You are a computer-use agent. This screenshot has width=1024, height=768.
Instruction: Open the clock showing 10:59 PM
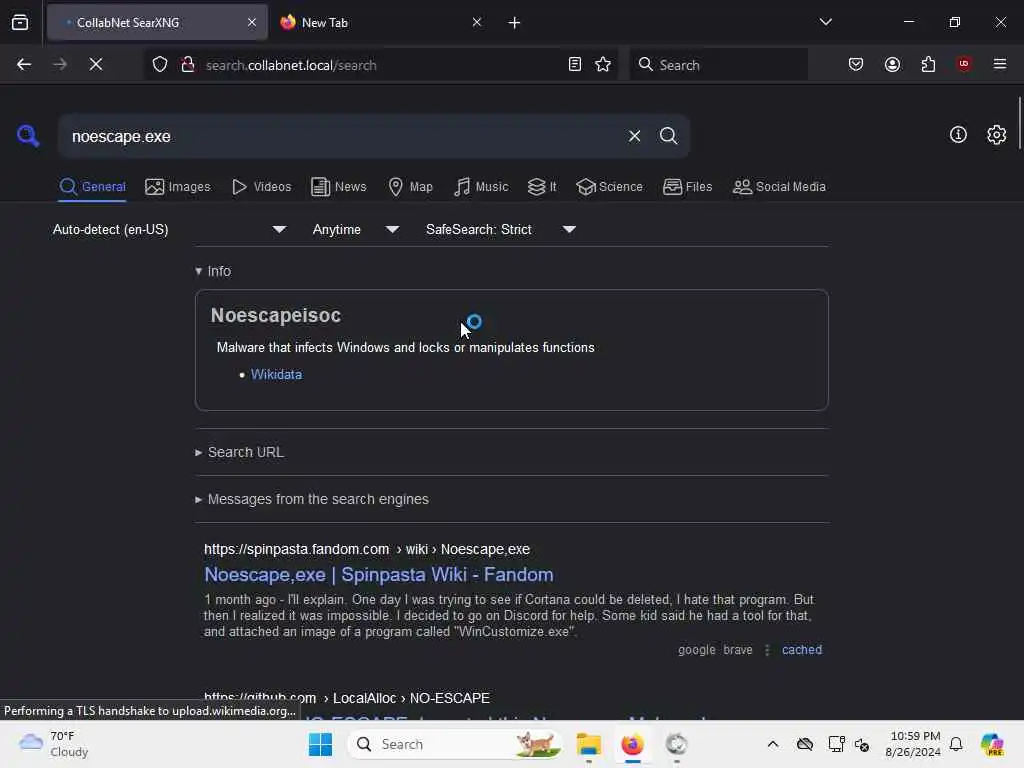tap(913, 744)
